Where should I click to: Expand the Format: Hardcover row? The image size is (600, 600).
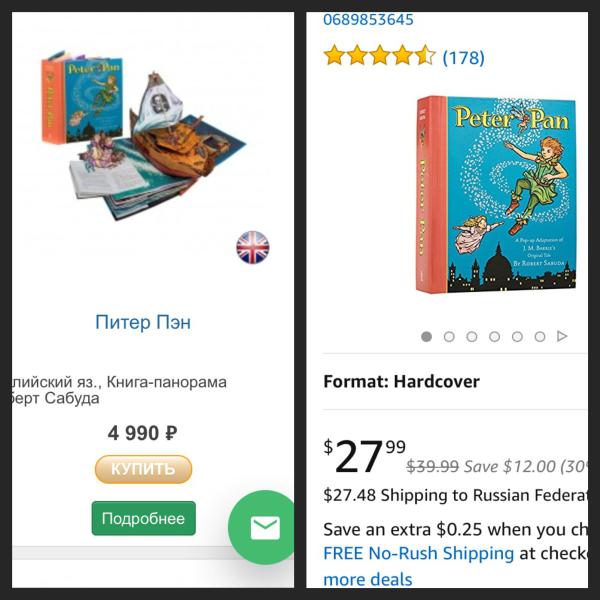tap(455, 382)
